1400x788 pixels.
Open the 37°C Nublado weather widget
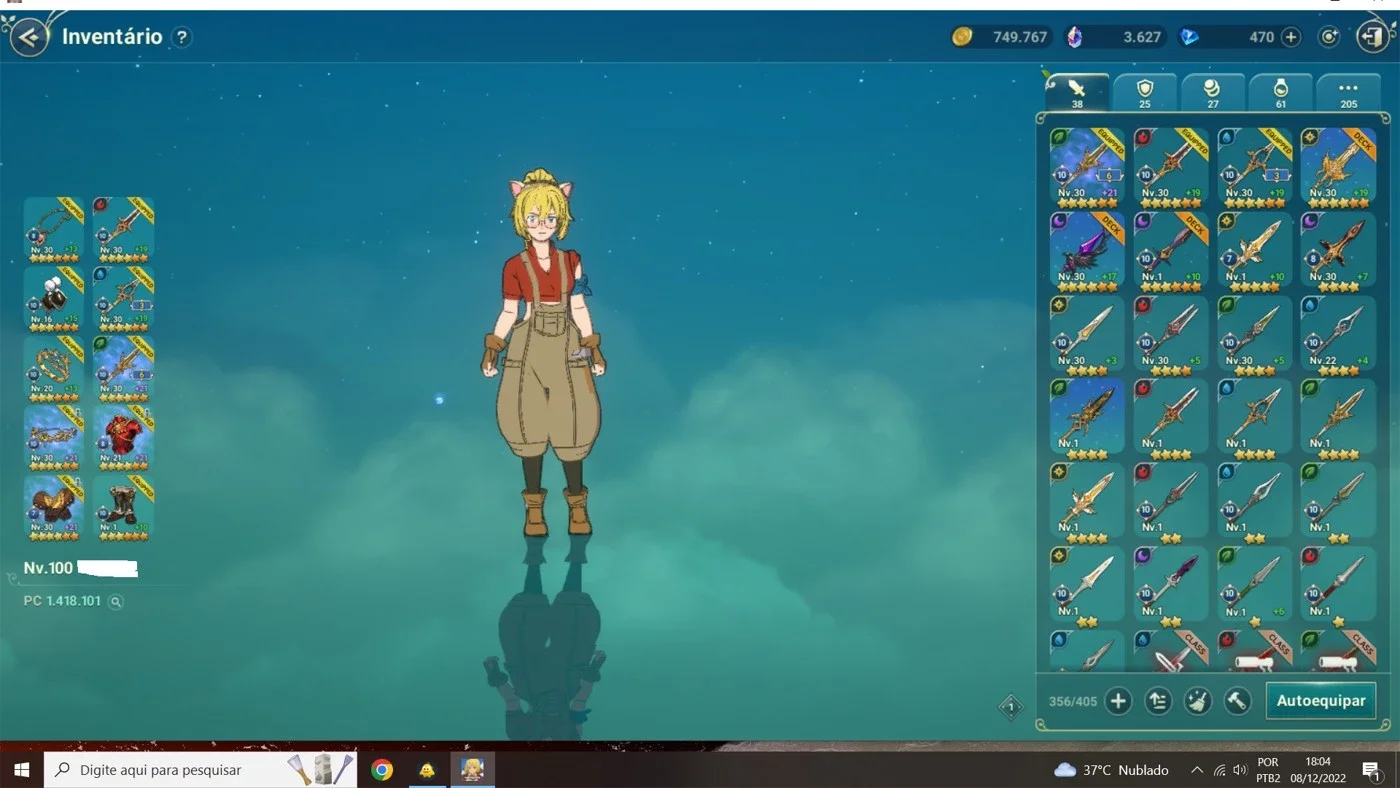click(1111, 770)
